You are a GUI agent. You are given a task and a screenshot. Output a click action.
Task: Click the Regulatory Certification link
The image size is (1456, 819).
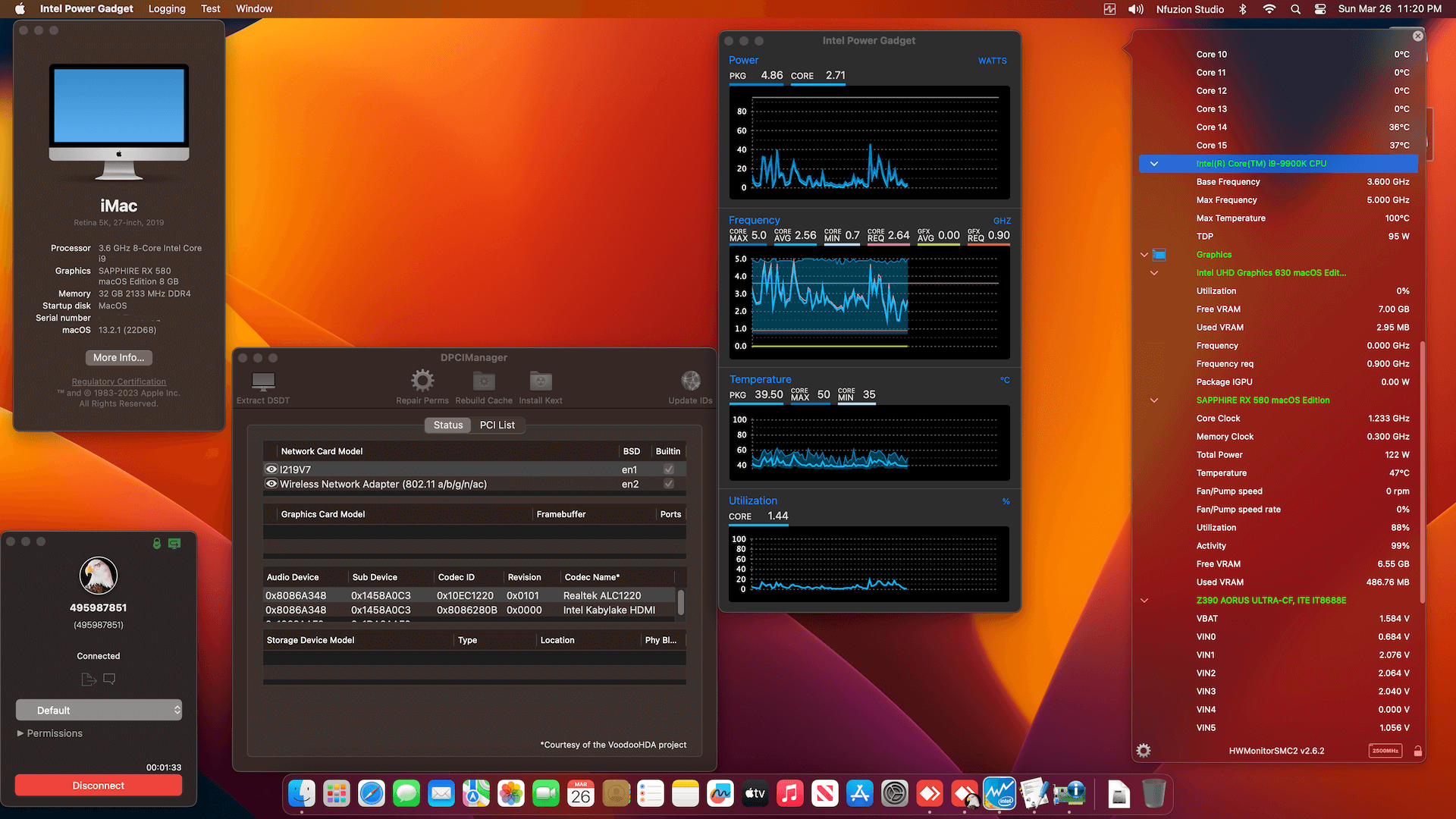point(118,381)
